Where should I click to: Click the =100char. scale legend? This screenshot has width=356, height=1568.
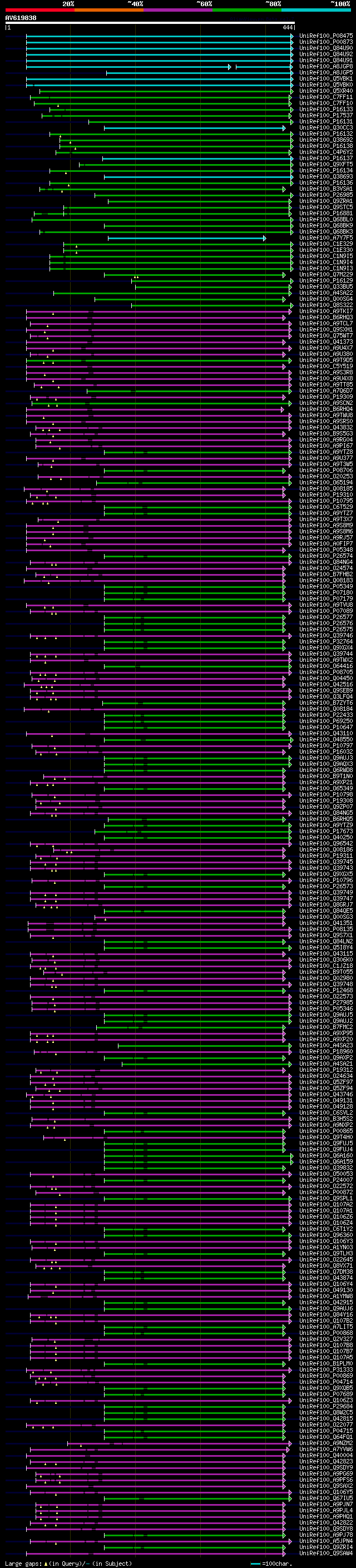tap(271, 1564)
